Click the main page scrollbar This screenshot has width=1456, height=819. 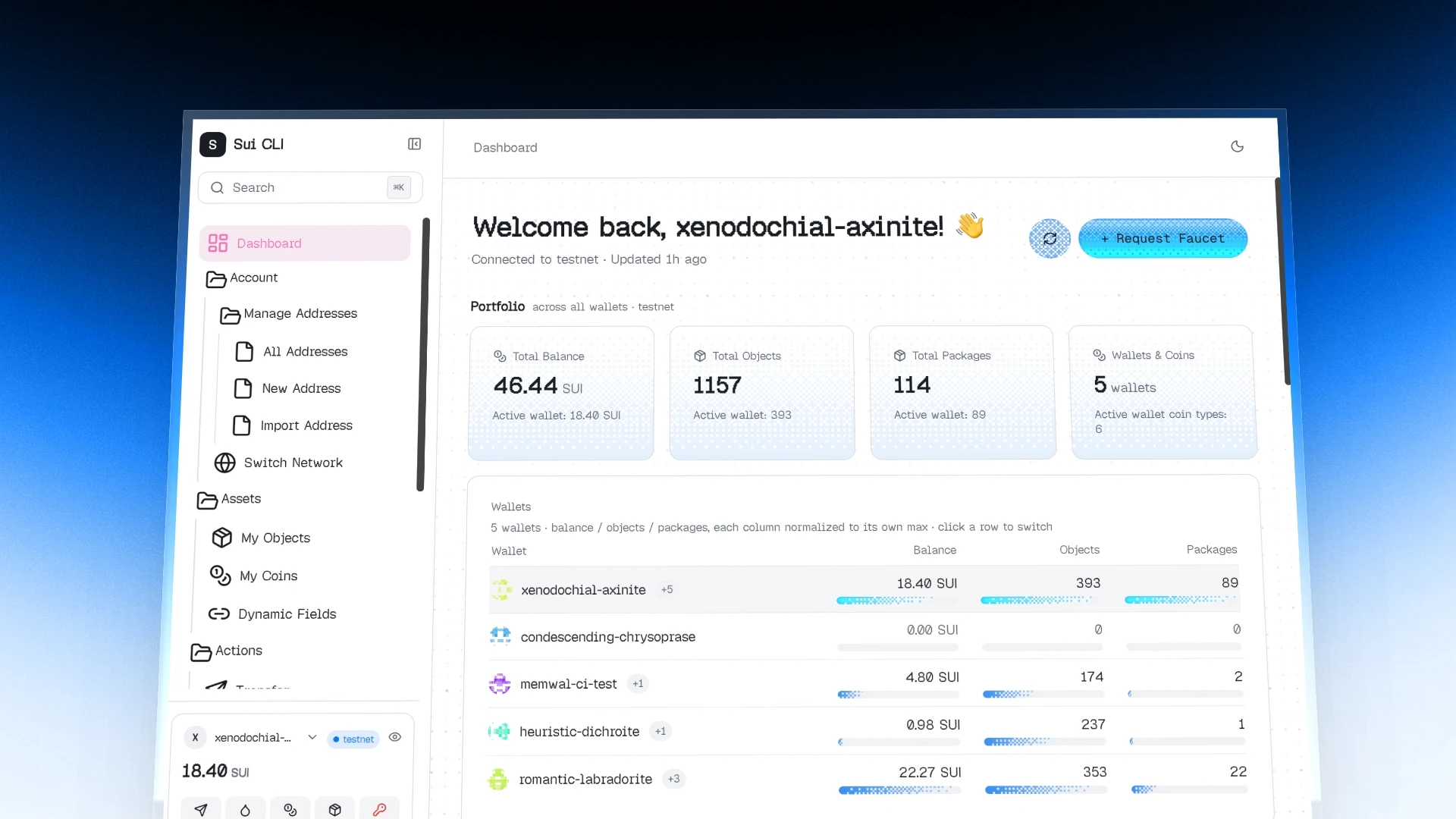tap(1284, 282)
